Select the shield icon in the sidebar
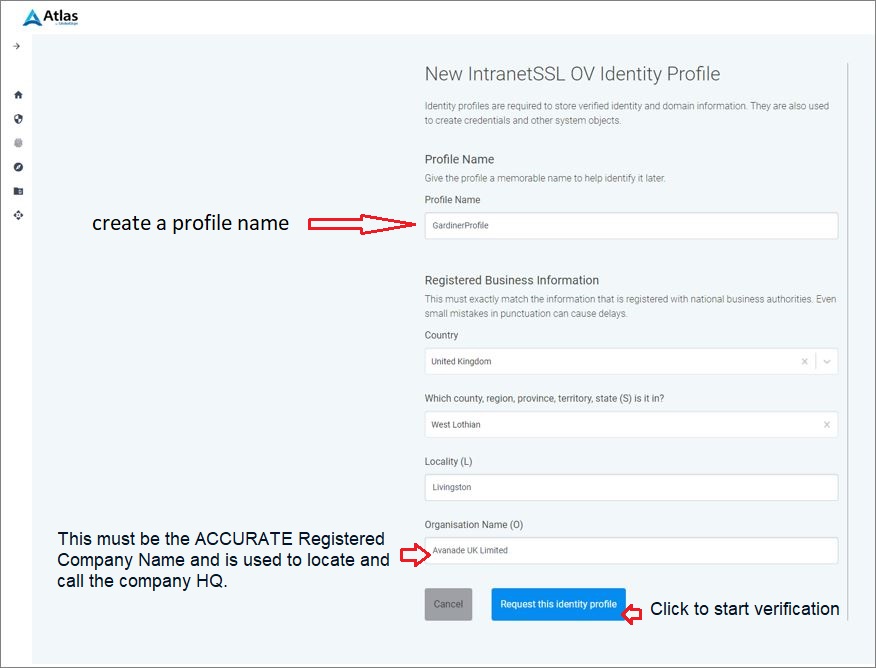The width and height of the screenshot is (876, 668). point(17,118)
